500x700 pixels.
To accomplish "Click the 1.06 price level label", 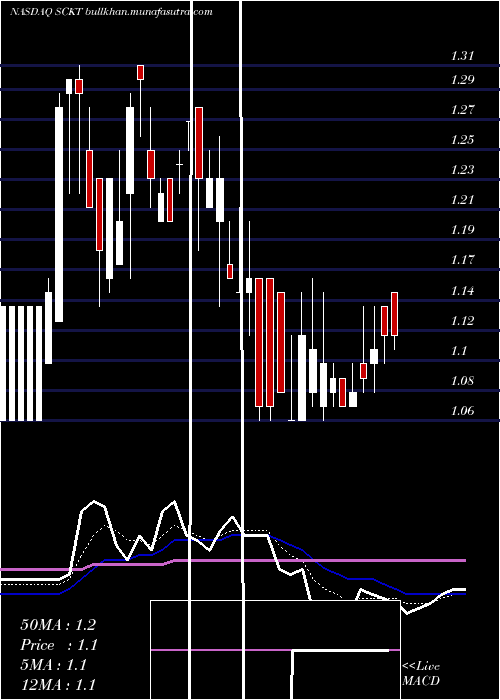I will [x=462, y=411].
